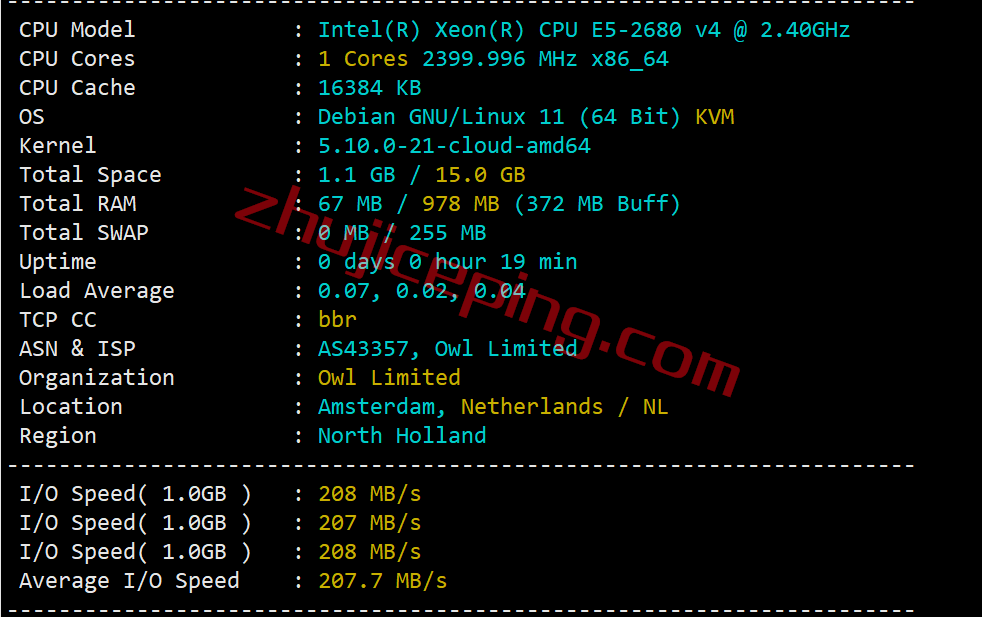The width and height of the screenshot is (982, 617).
Task: Click the zhujiceping.com watermark text
Action: (487, 292)
